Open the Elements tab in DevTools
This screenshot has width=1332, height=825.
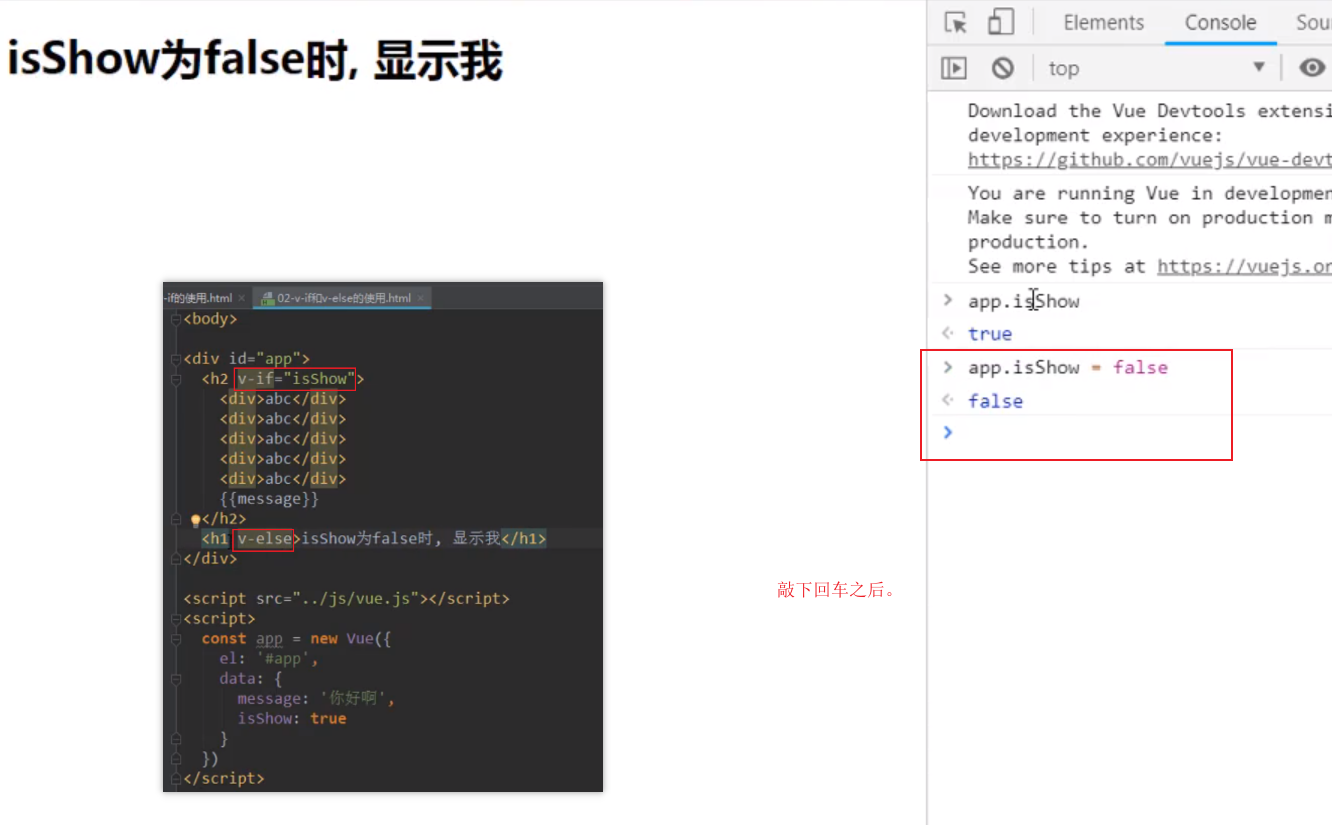[1104, 22]
